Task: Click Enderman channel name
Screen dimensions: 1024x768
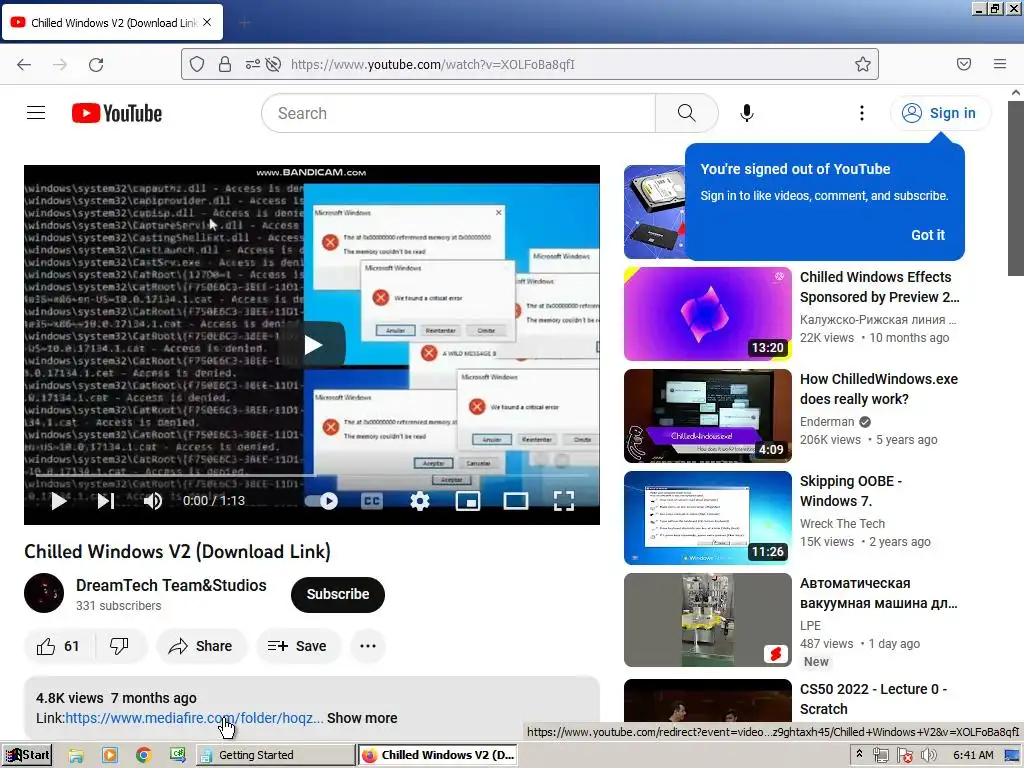Action: [x=827, y=422]
